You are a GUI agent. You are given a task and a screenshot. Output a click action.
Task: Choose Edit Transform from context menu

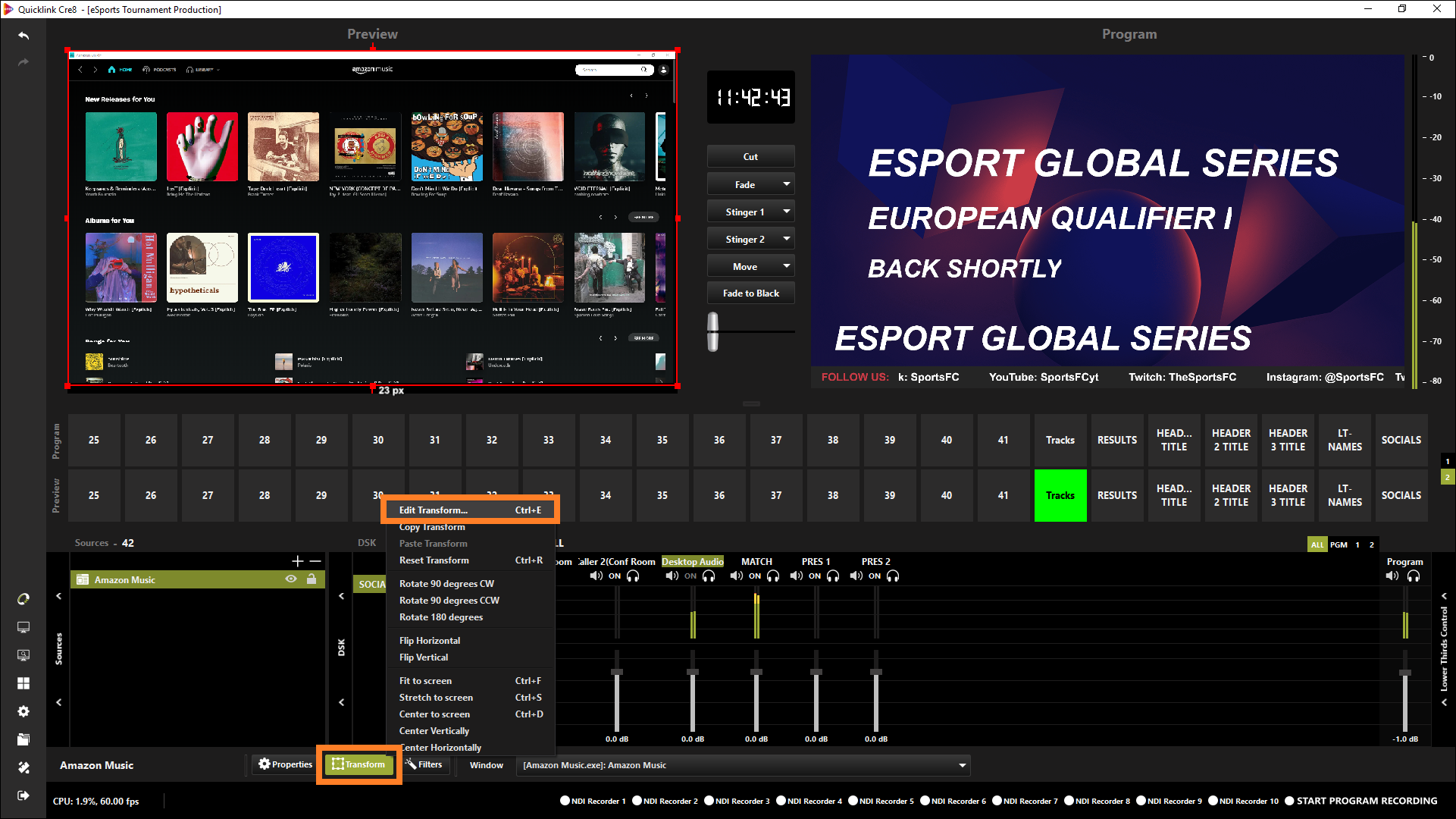point(470,510)
